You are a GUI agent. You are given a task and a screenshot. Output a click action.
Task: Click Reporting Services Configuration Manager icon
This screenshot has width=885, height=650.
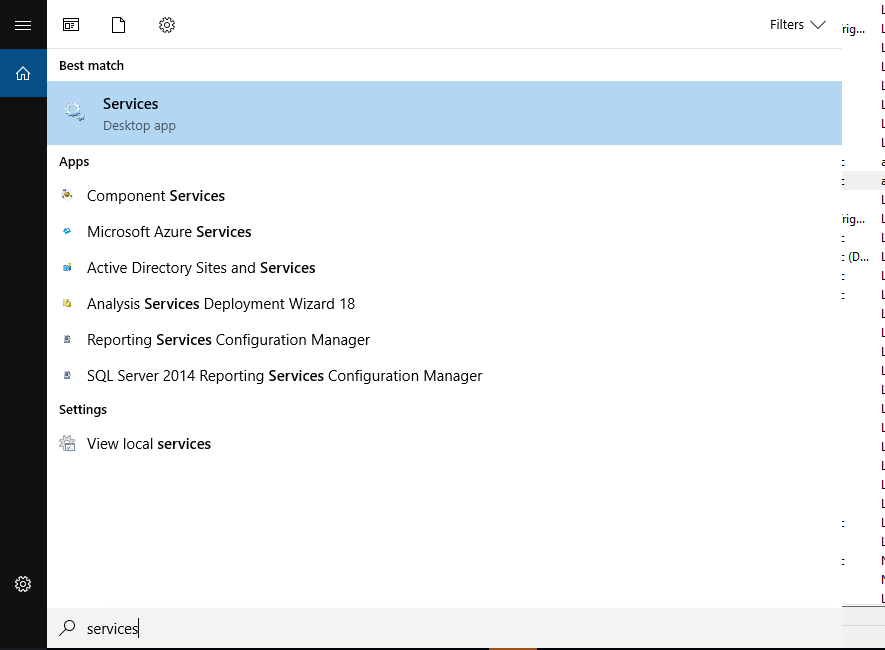pyautogui.click(x=67, y=339)
